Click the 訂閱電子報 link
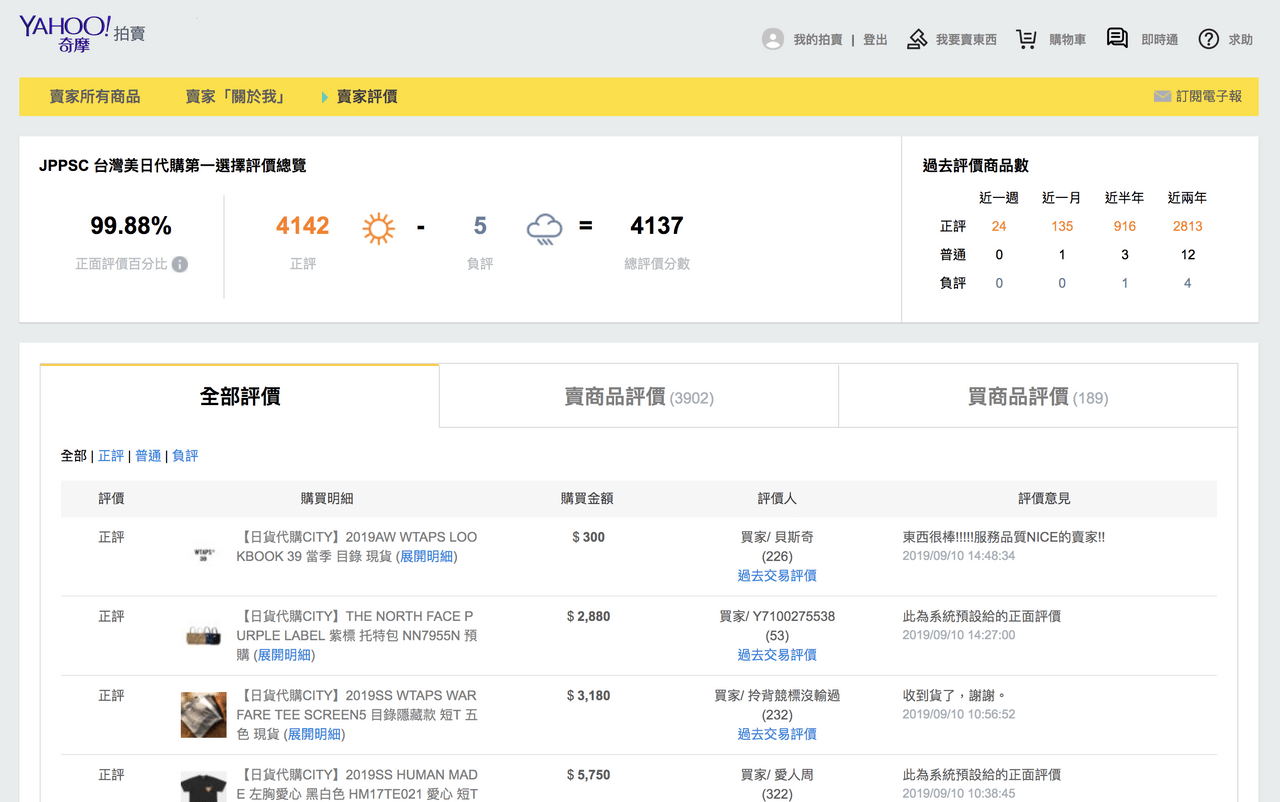 click(1209, 97)
